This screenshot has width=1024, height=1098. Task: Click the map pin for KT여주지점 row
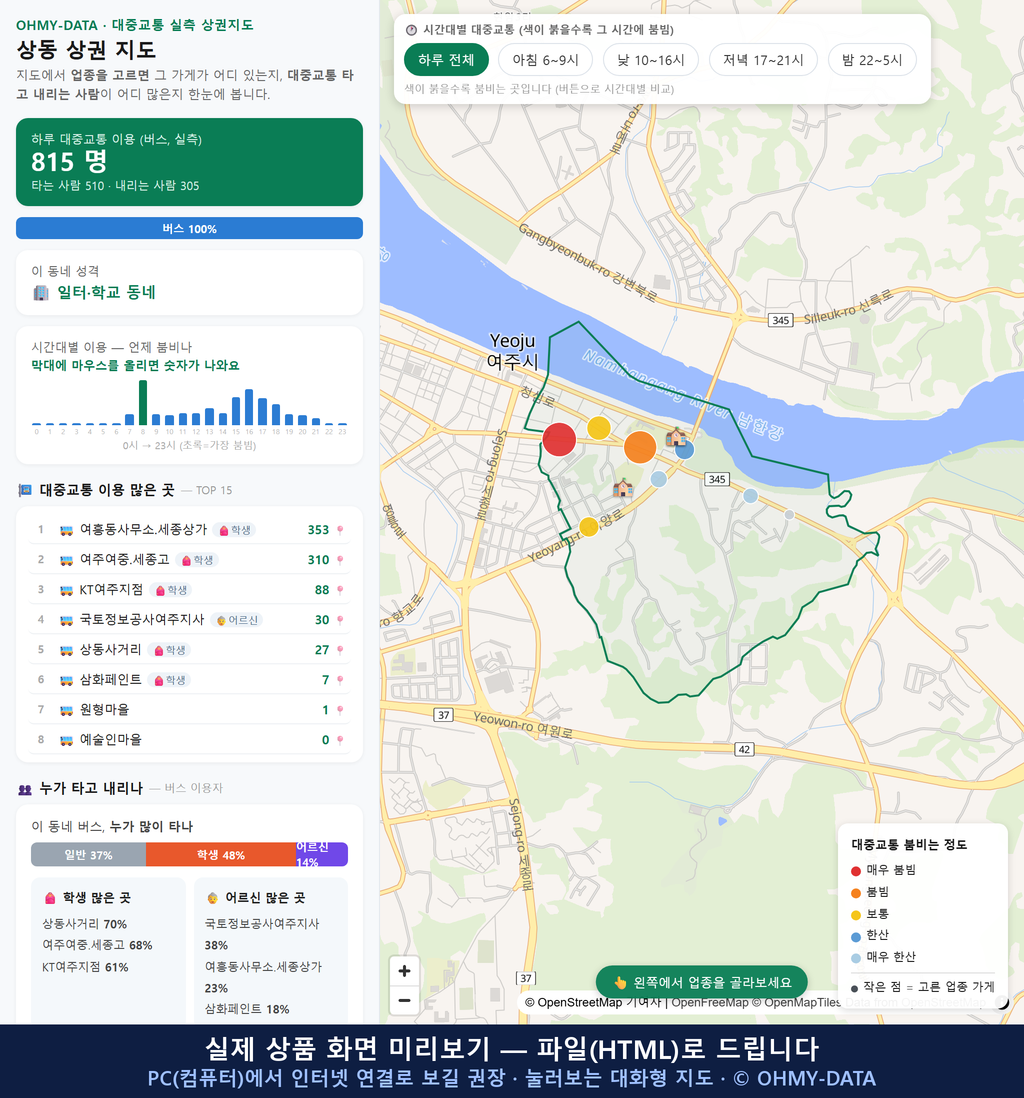340,590
